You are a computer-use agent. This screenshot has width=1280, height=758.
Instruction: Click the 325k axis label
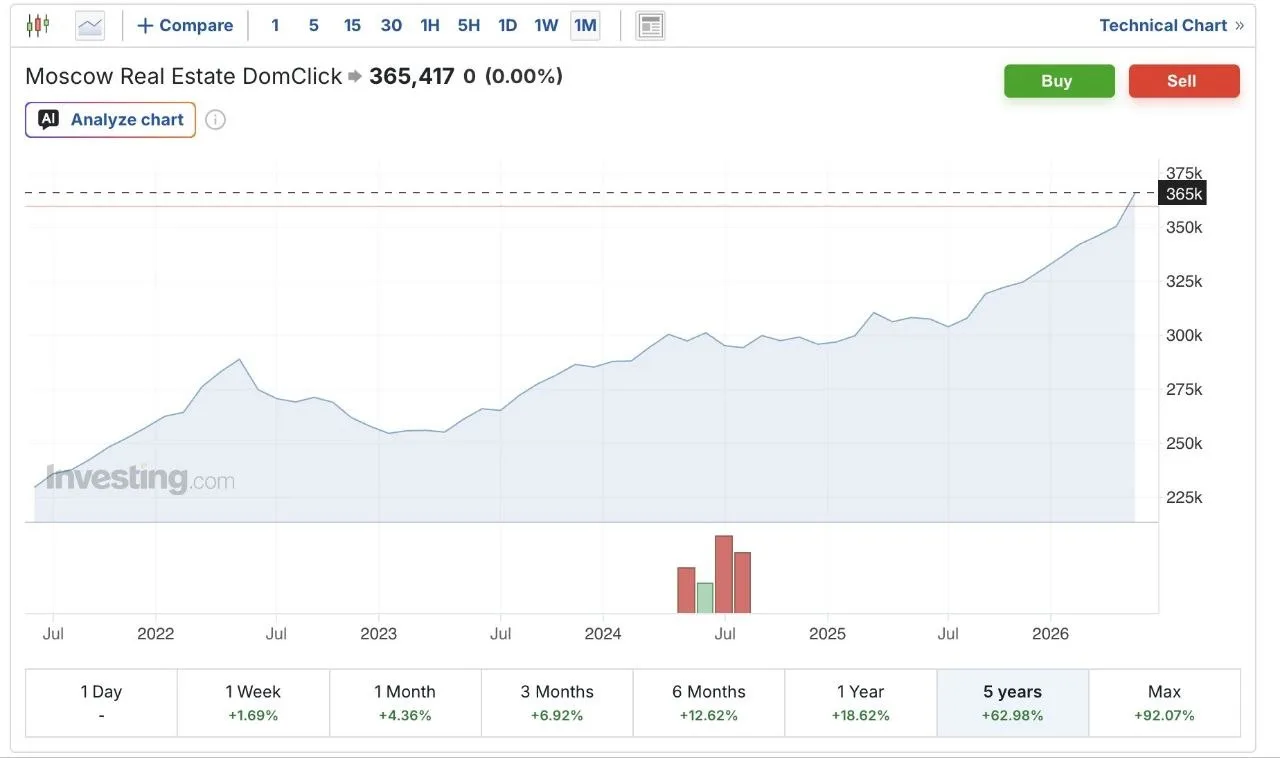click(x=1184, y=281)
